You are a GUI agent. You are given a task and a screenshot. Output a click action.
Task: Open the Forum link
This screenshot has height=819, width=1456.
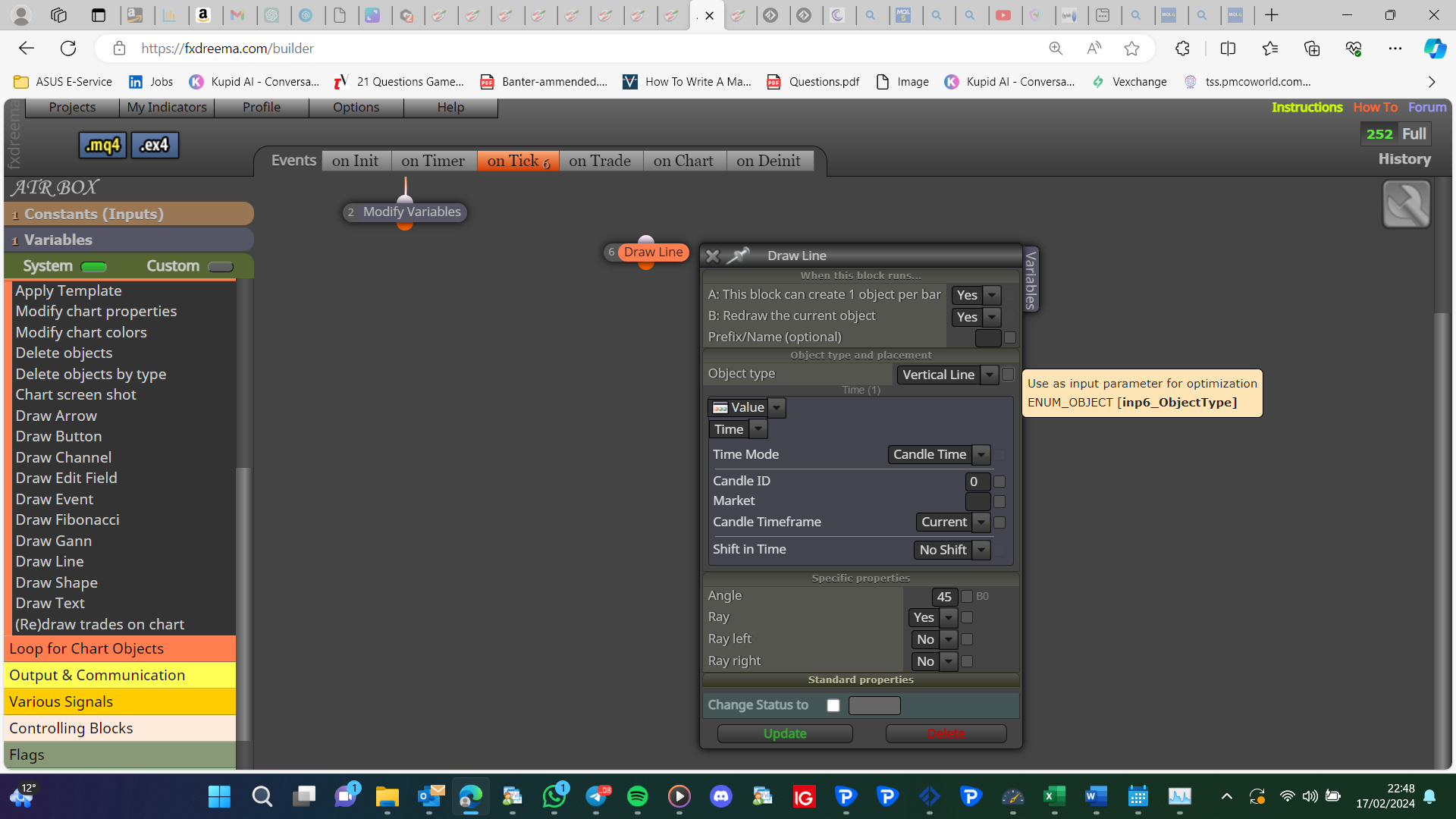pos(1427,108)
